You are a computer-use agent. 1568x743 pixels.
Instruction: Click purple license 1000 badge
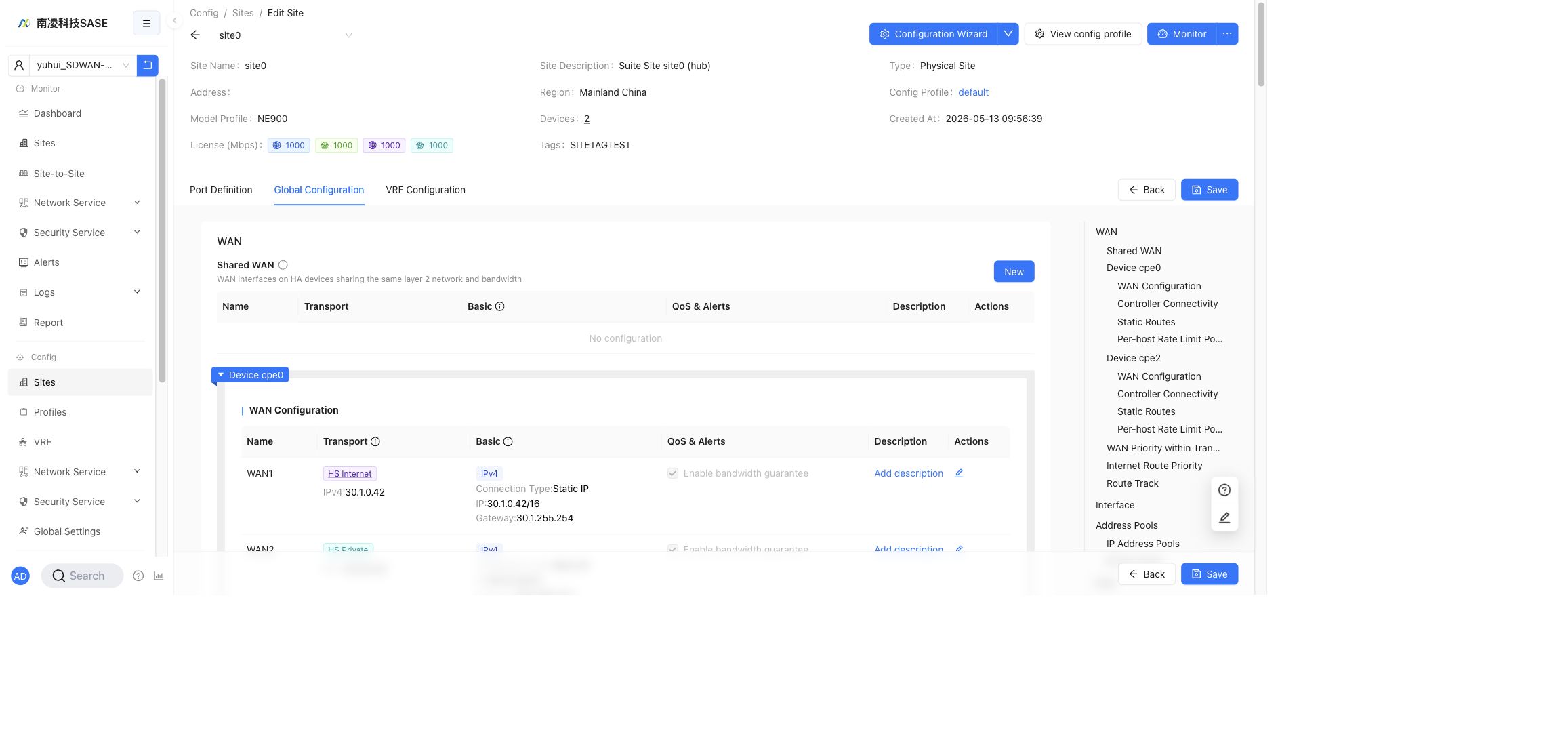[x=384, y=145]
